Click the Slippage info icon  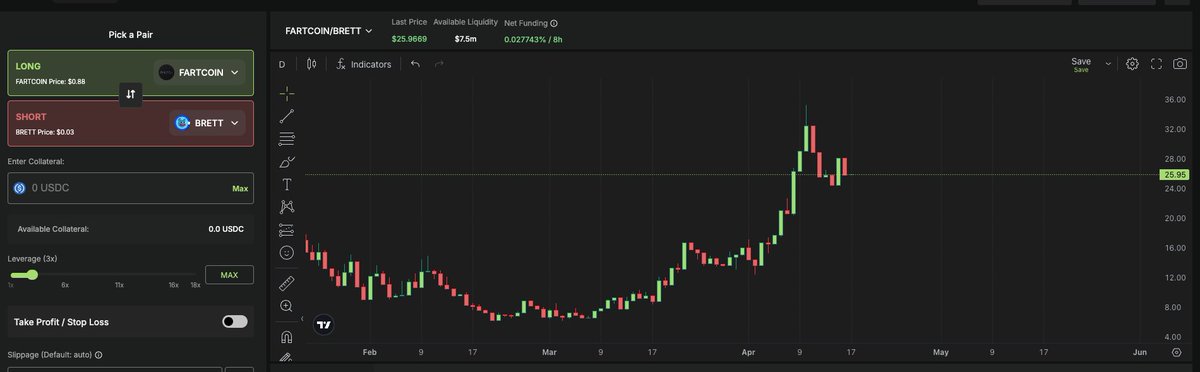(99, 355)
